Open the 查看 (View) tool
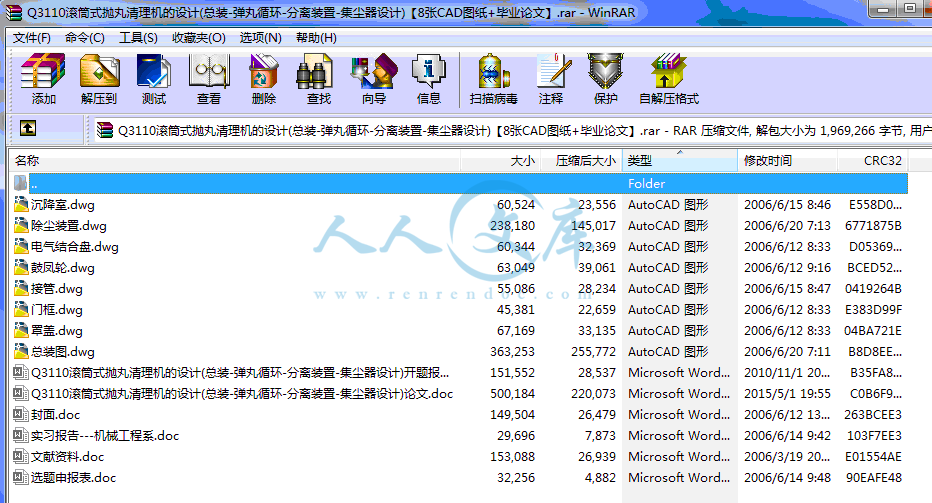This screenshot has width=932, height=503. [209, 78]
